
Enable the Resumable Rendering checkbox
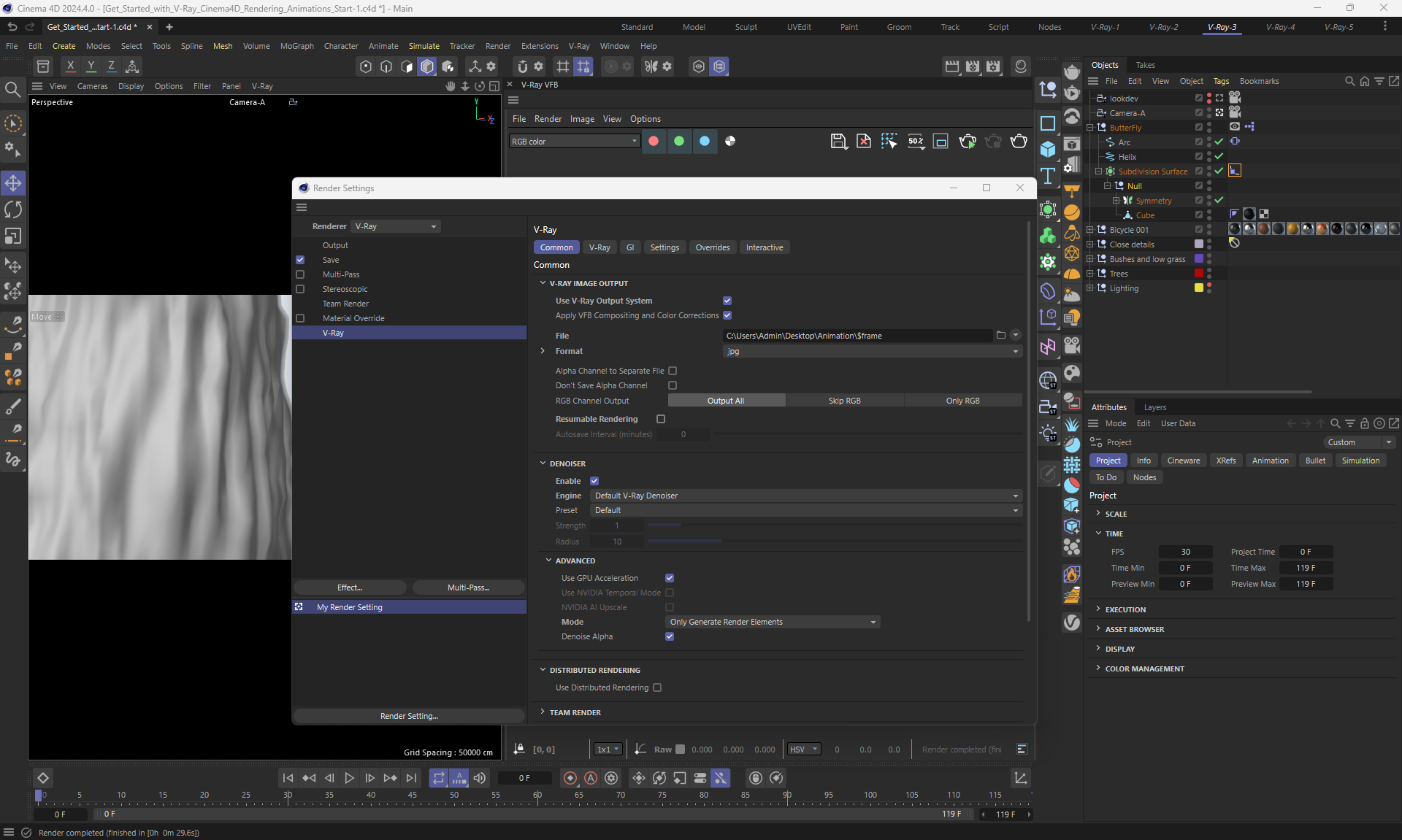pyautogui.click(x=661, y=419)
